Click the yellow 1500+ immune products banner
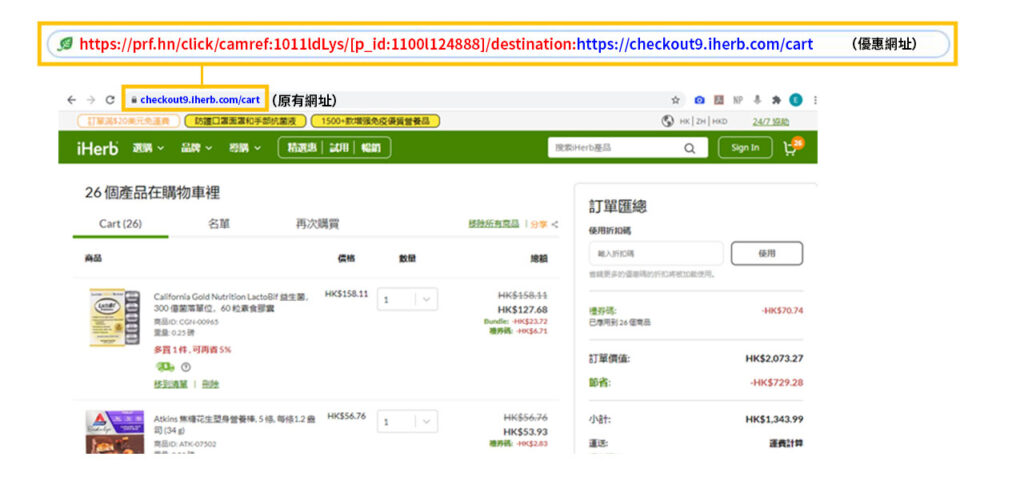Screen dimensions: 1024x485 pos(376,121)
